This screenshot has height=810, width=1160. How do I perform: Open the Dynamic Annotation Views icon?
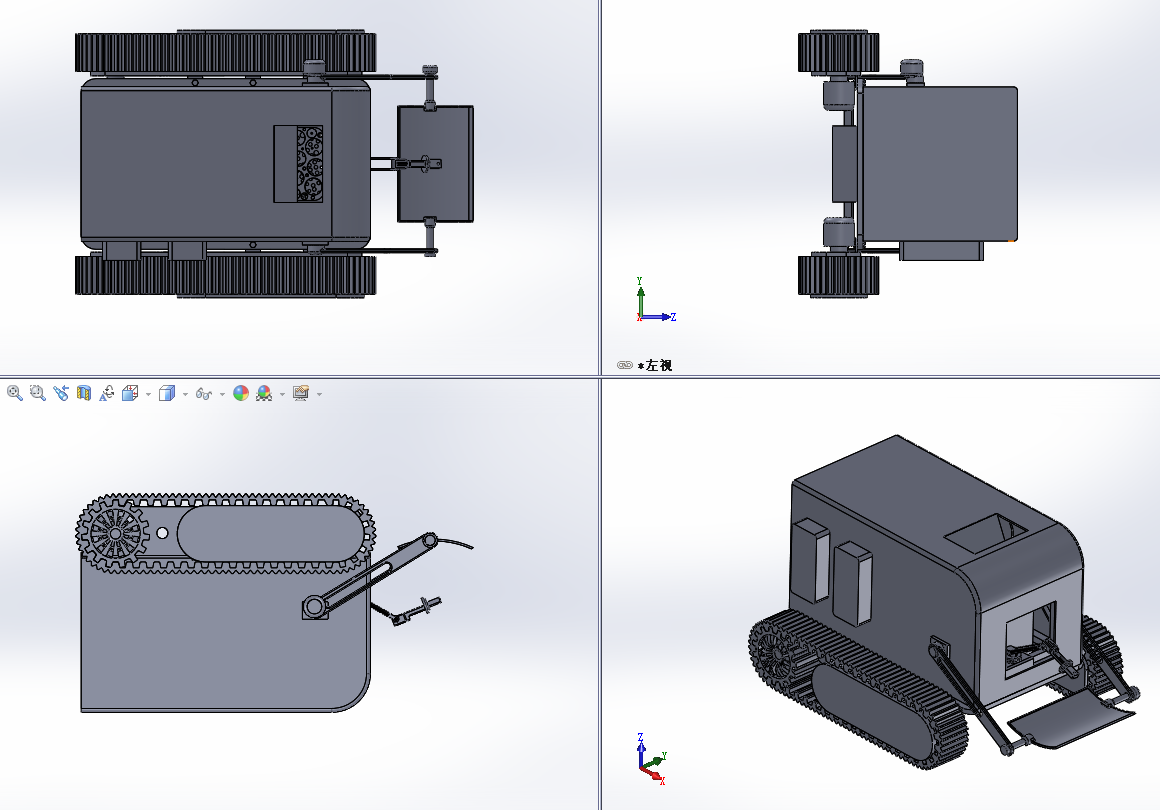[x=107, y=394]
